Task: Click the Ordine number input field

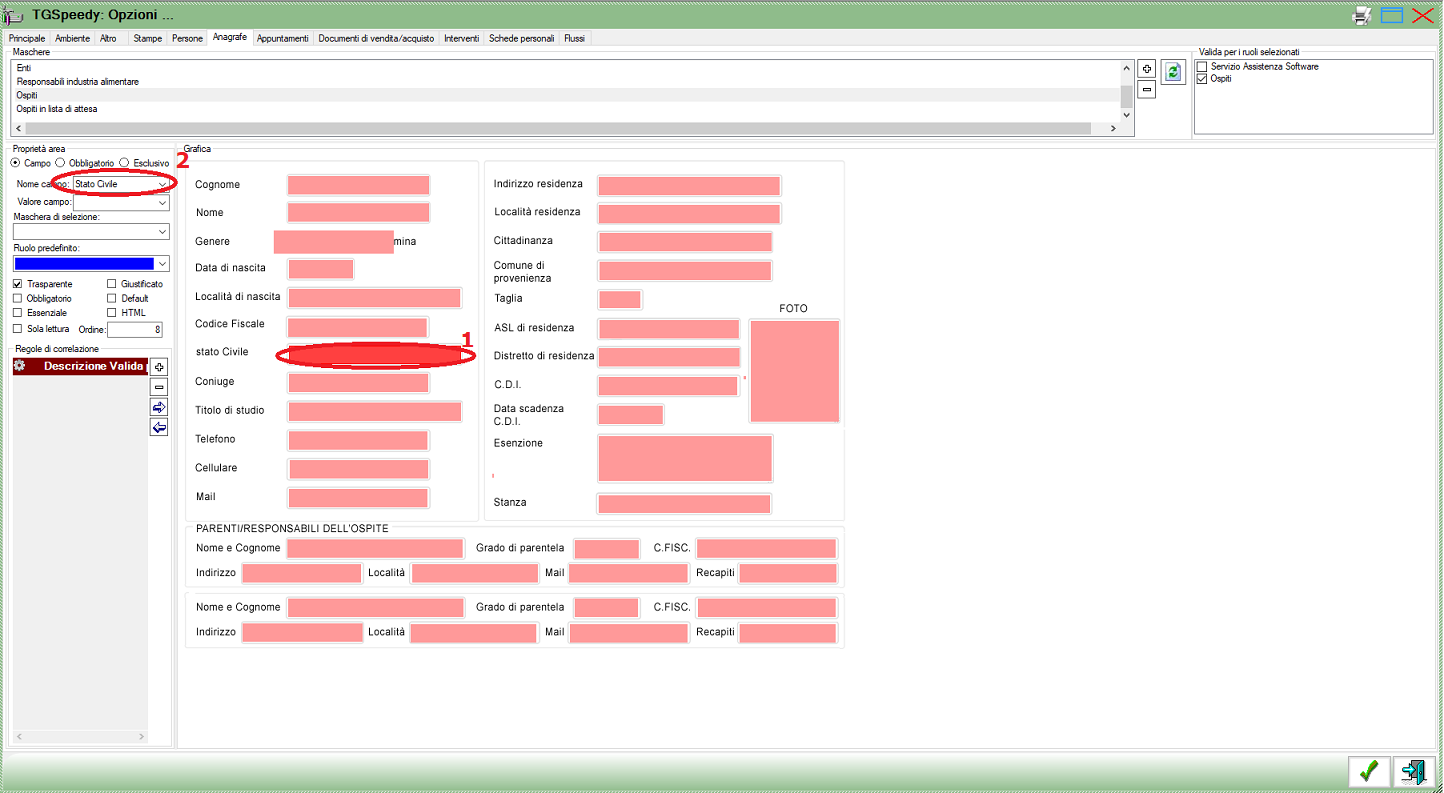Action: pos(134,329)
